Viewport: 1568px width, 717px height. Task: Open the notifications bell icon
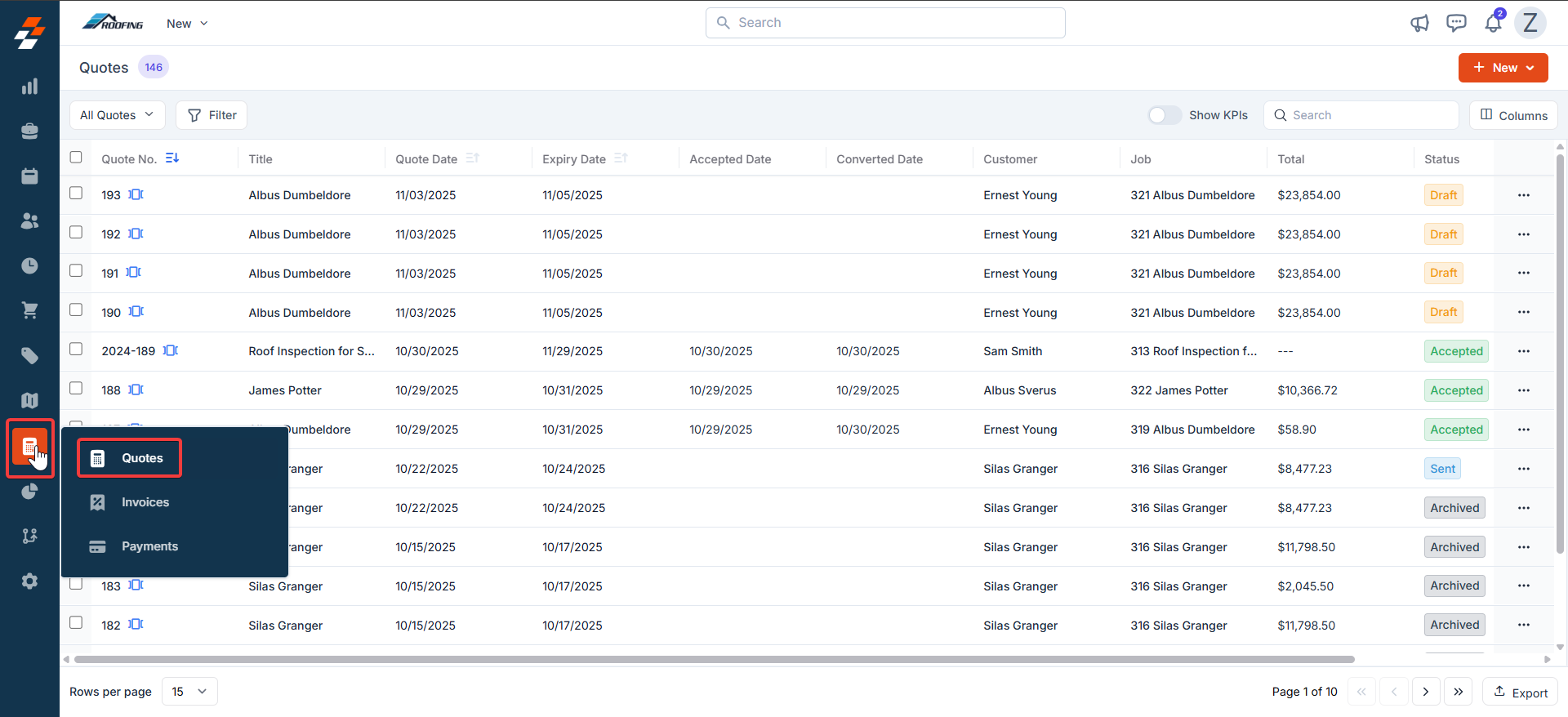coord(1493,23)
